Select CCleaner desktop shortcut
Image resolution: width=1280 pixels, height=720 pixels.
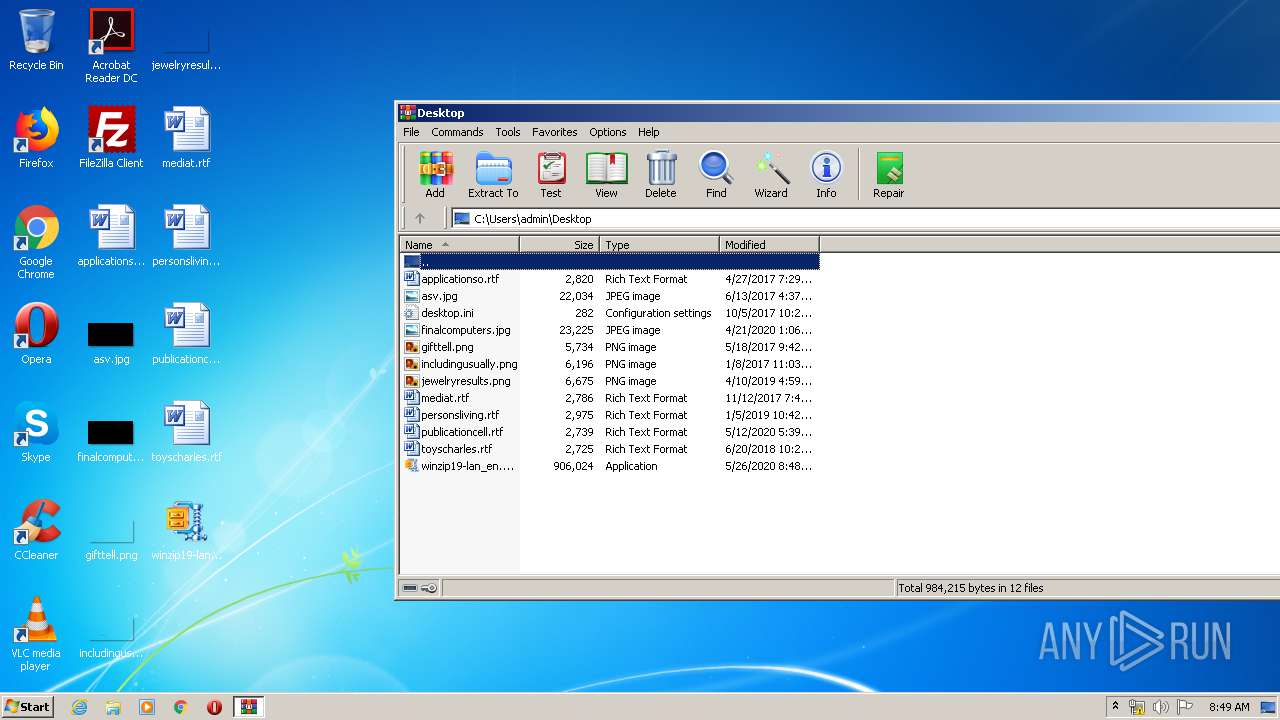pos(36,531)
